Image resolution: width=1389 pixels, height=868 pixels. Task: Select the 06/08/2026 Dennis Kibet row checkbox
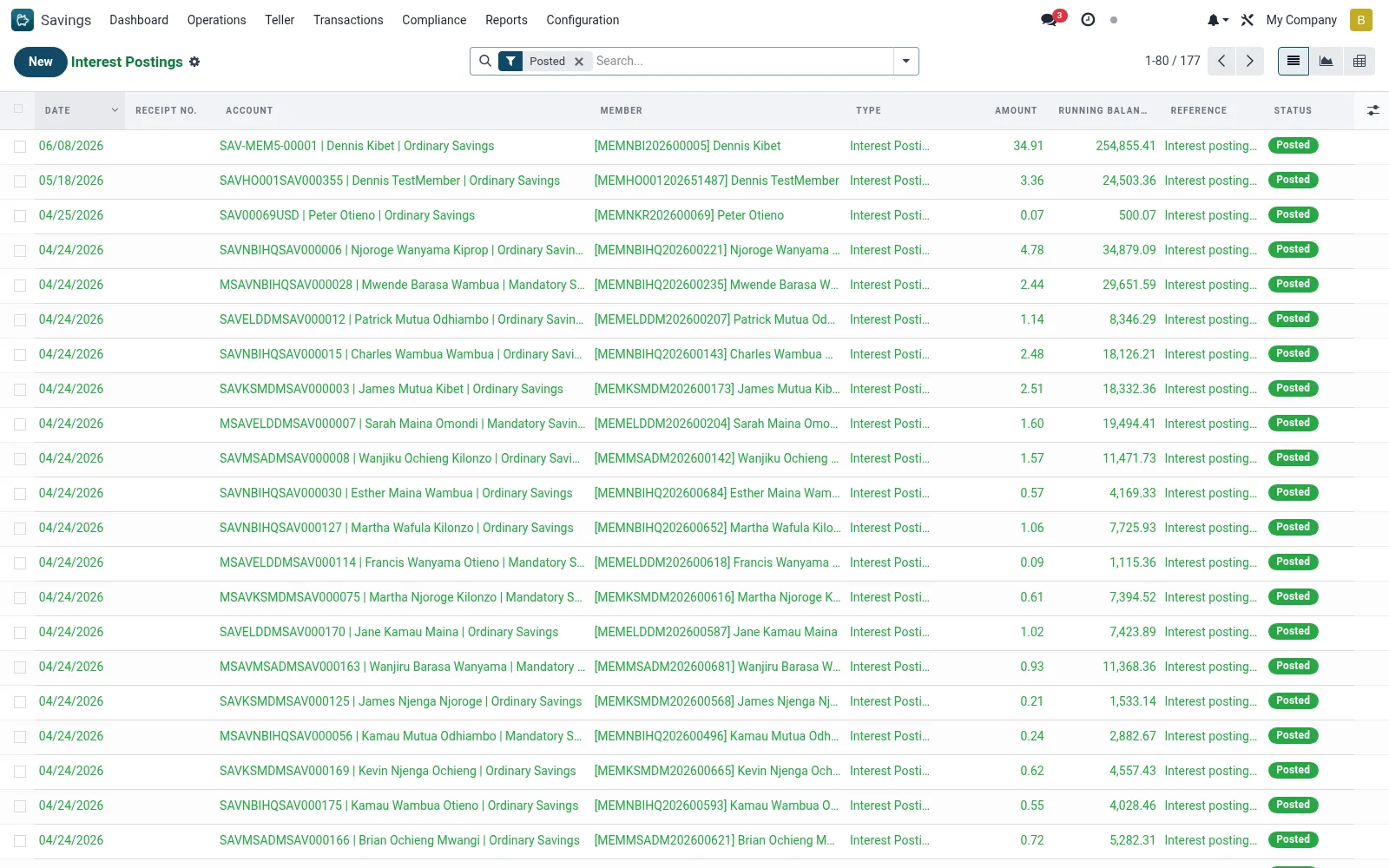click(19, 147)
